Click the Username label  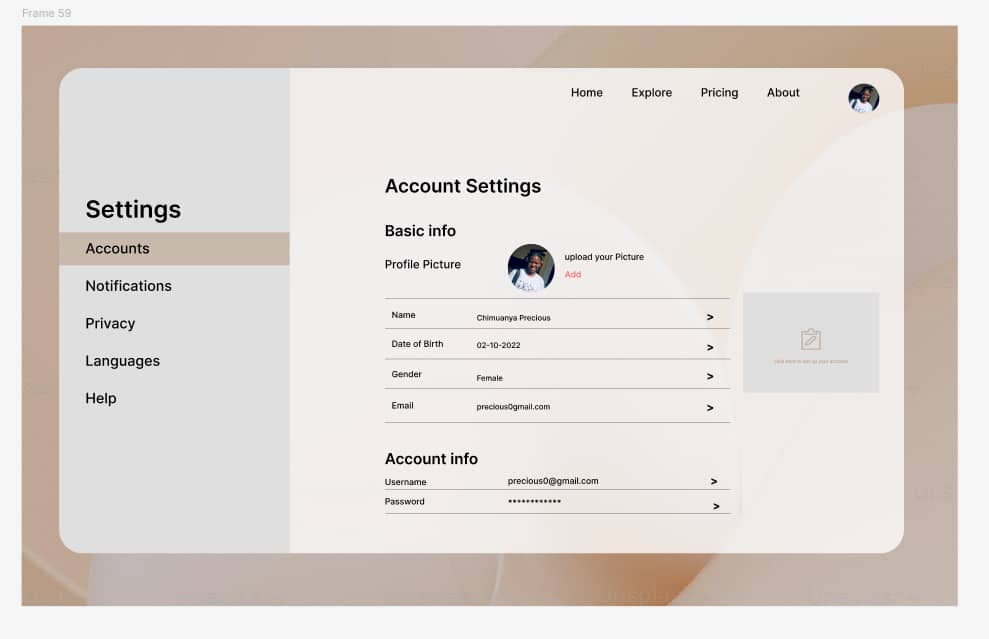pyautogui.click(x=406, y=482)
